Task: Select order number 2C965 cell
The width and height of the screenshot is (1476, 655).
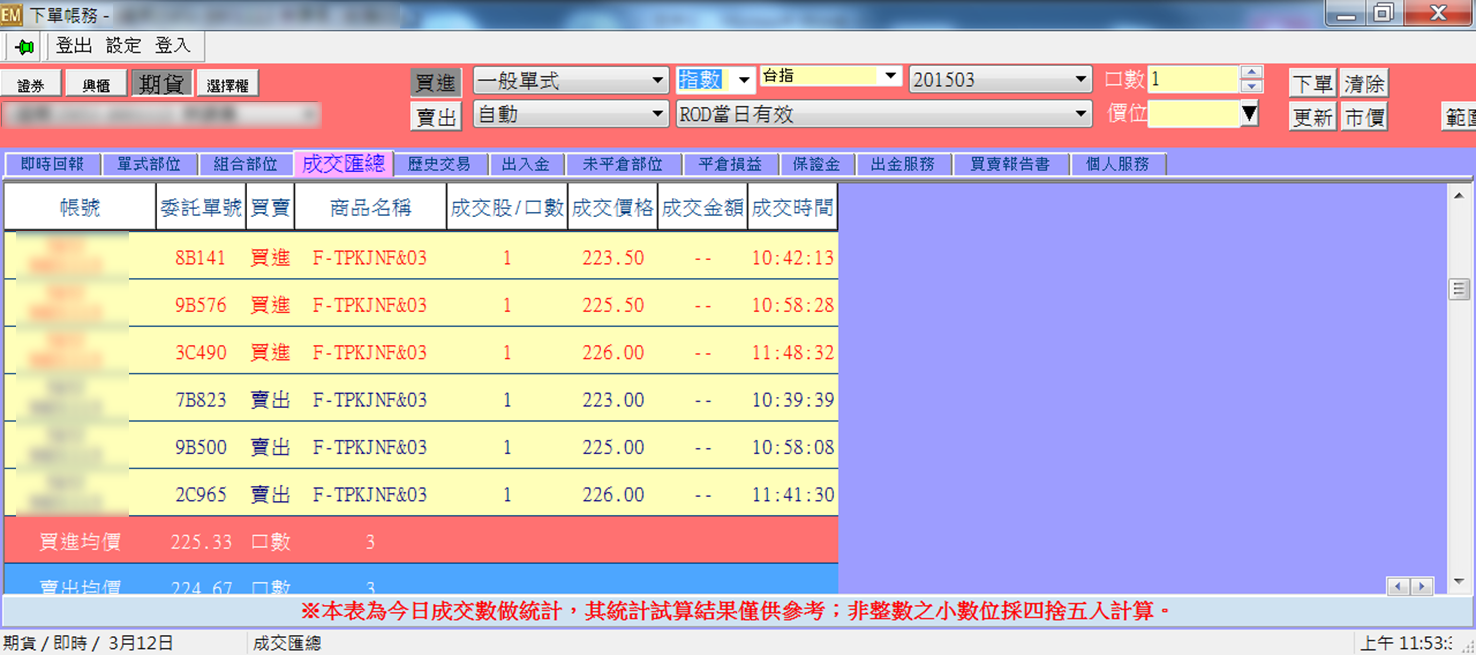Action: (x=201, y=494)
